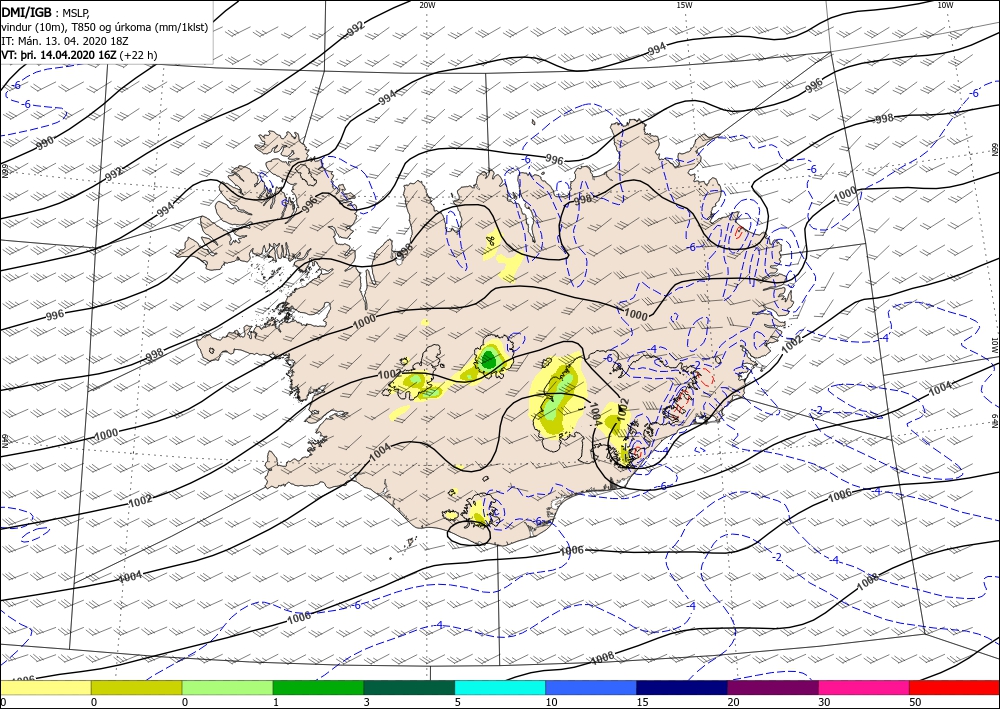Click legend value '30' under color bar

[x=824, y=702]
